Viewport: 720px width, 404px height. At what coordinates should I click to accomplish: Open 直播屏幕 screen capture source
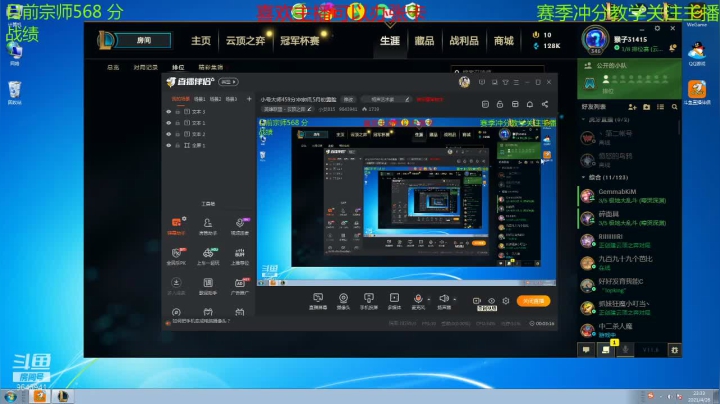click(318, 301)
